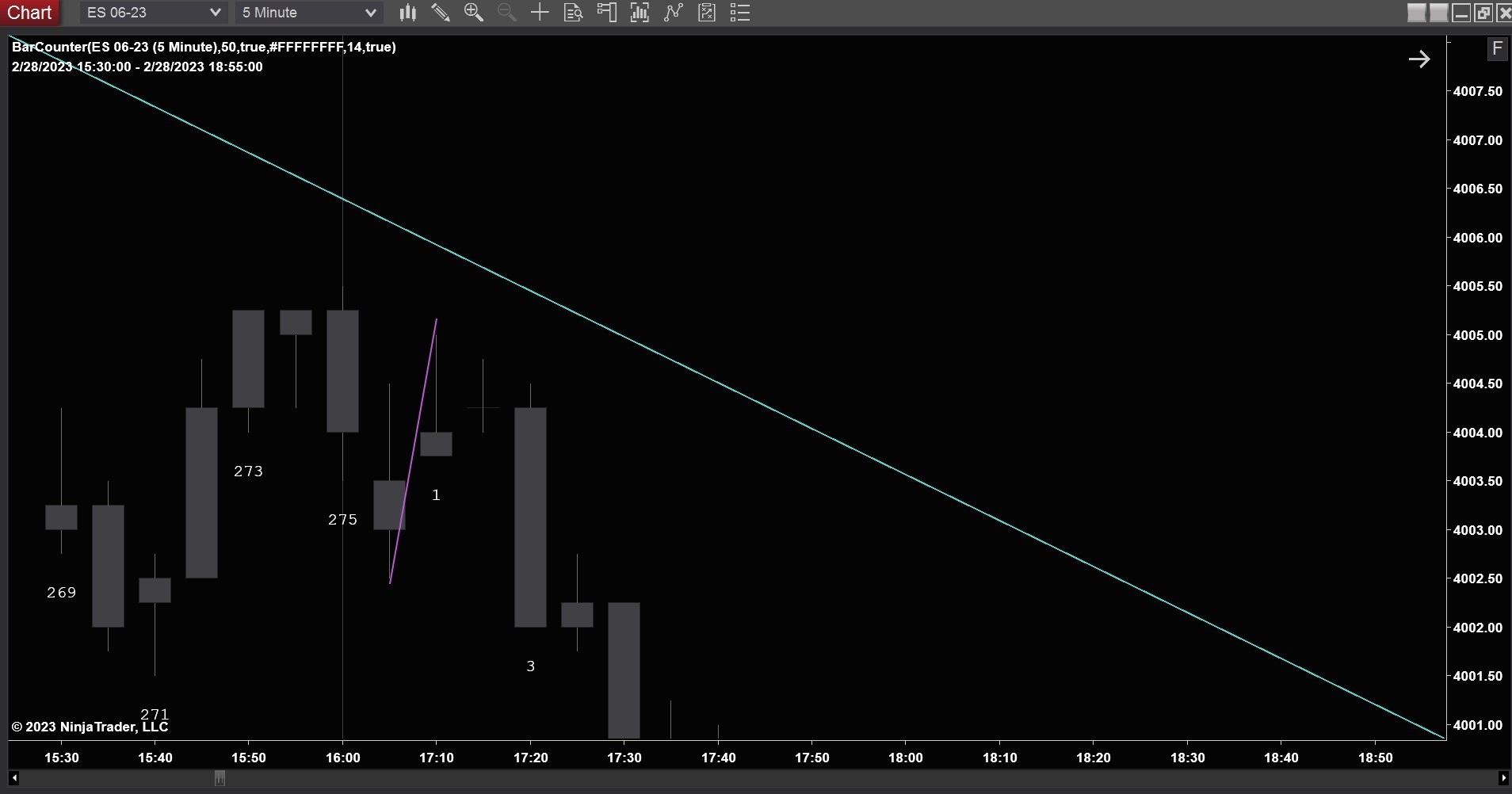Click the 4002.50 price axis label
Viewport: 1512px width, 794px height.
[x=1477, y=578]
